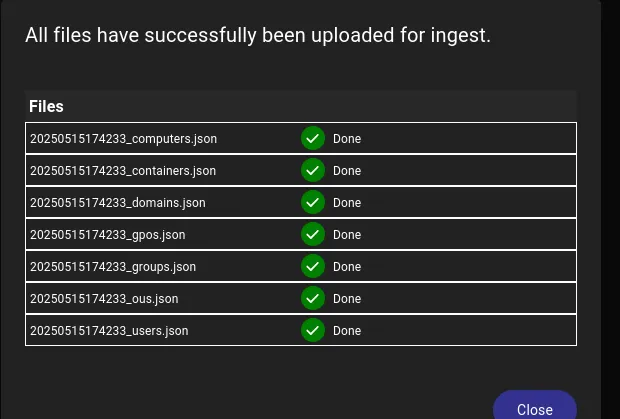Click the green checkmark for containers.json
The image size is (620, 419).
point(313,170)
